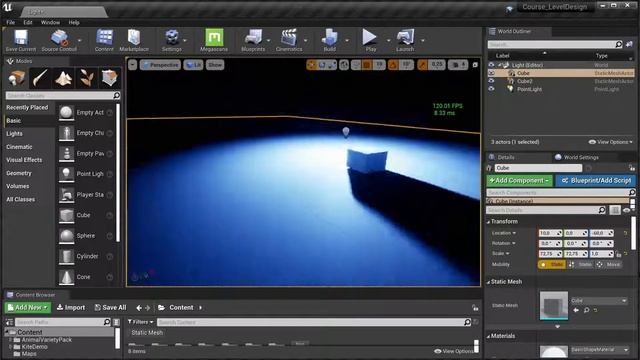The height and width of the screenshot is (360, 640).
Task: Open the Add New dropdown in Content Browser
Action: [28, 307]
